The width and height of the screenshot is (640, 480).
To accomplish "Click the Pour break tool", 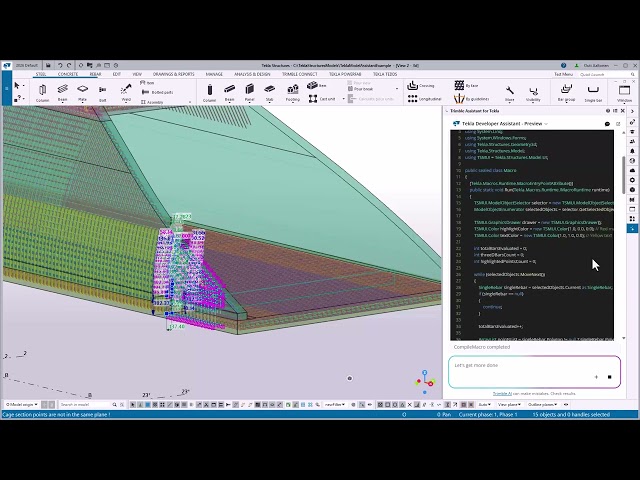I will click(x=360, y=89).
